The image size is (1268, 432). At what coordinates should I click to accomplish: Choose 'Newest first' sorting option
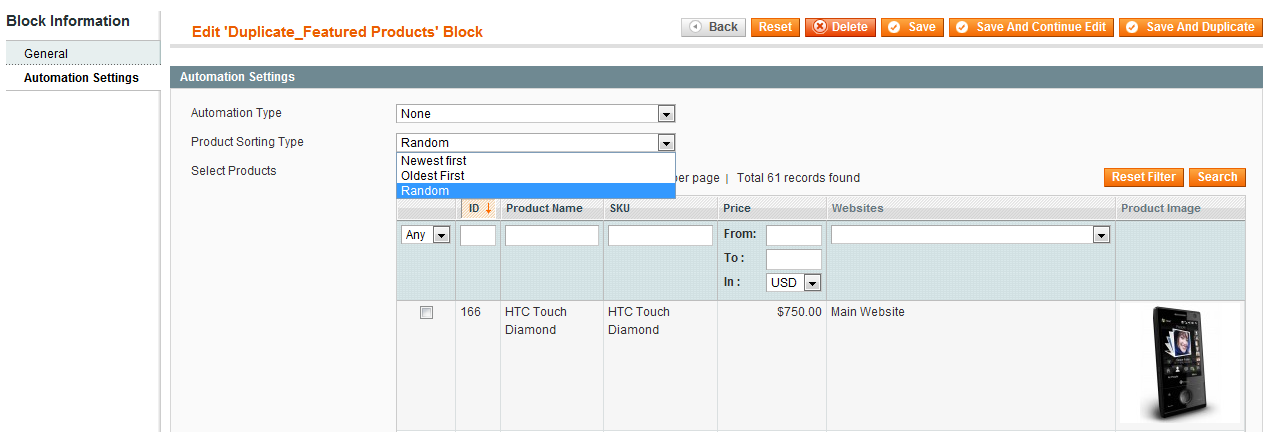[536, 160]
